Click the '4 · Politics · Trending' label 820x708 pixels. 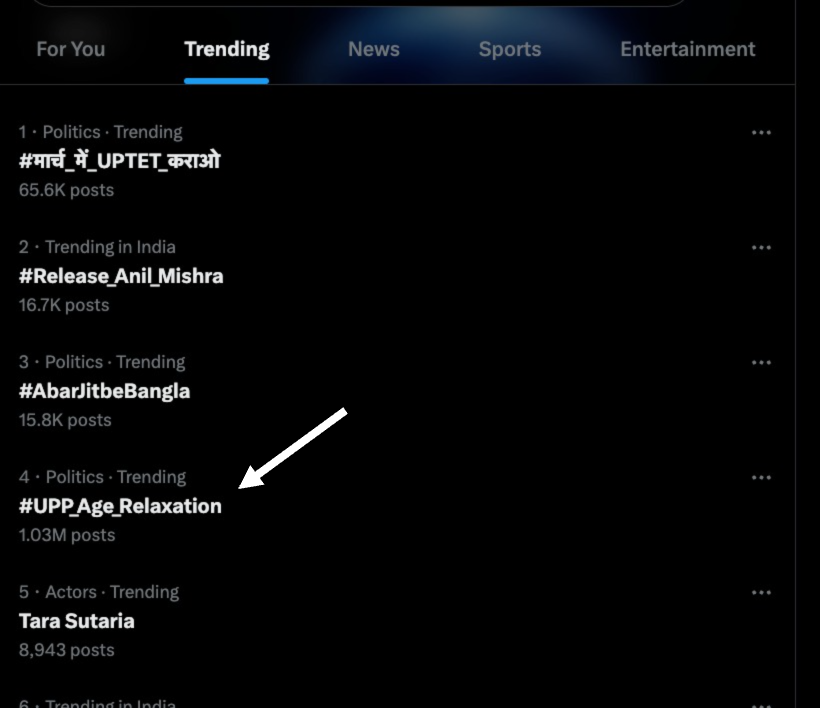click(102, 477)
